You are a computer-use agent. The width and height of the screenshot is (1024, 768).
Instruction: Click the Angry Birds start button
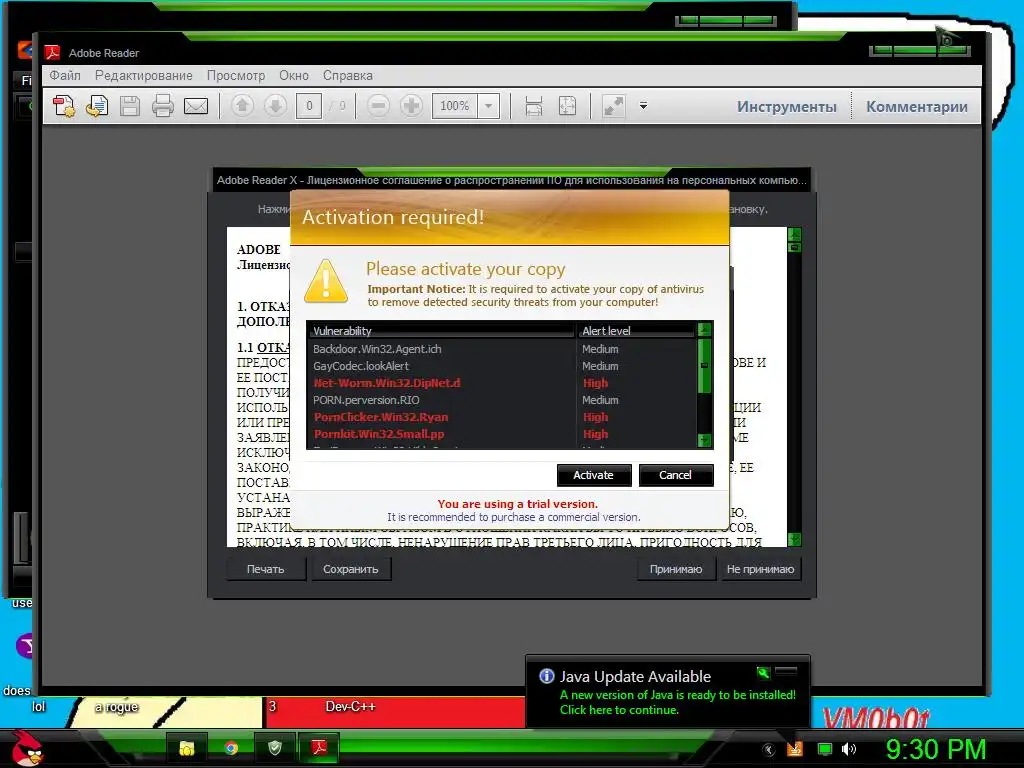(x=27, y=748)
